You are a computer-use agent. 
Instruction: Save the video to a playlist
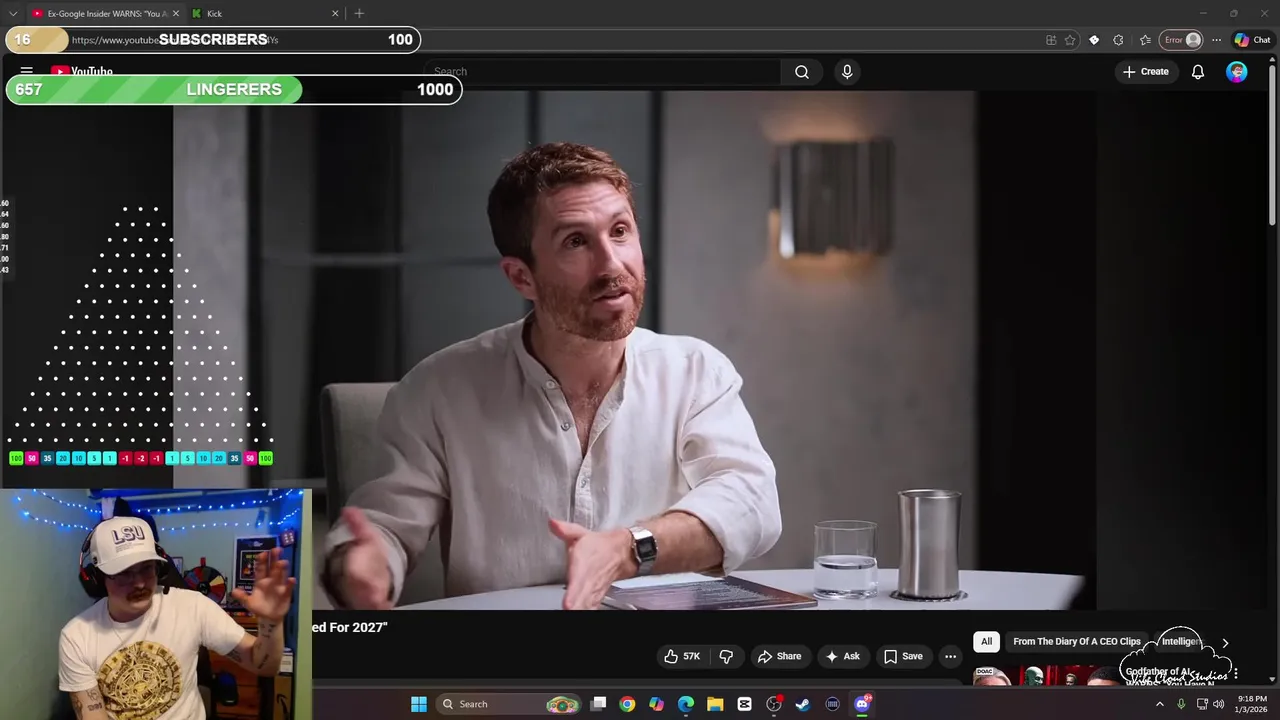[903, 656]
